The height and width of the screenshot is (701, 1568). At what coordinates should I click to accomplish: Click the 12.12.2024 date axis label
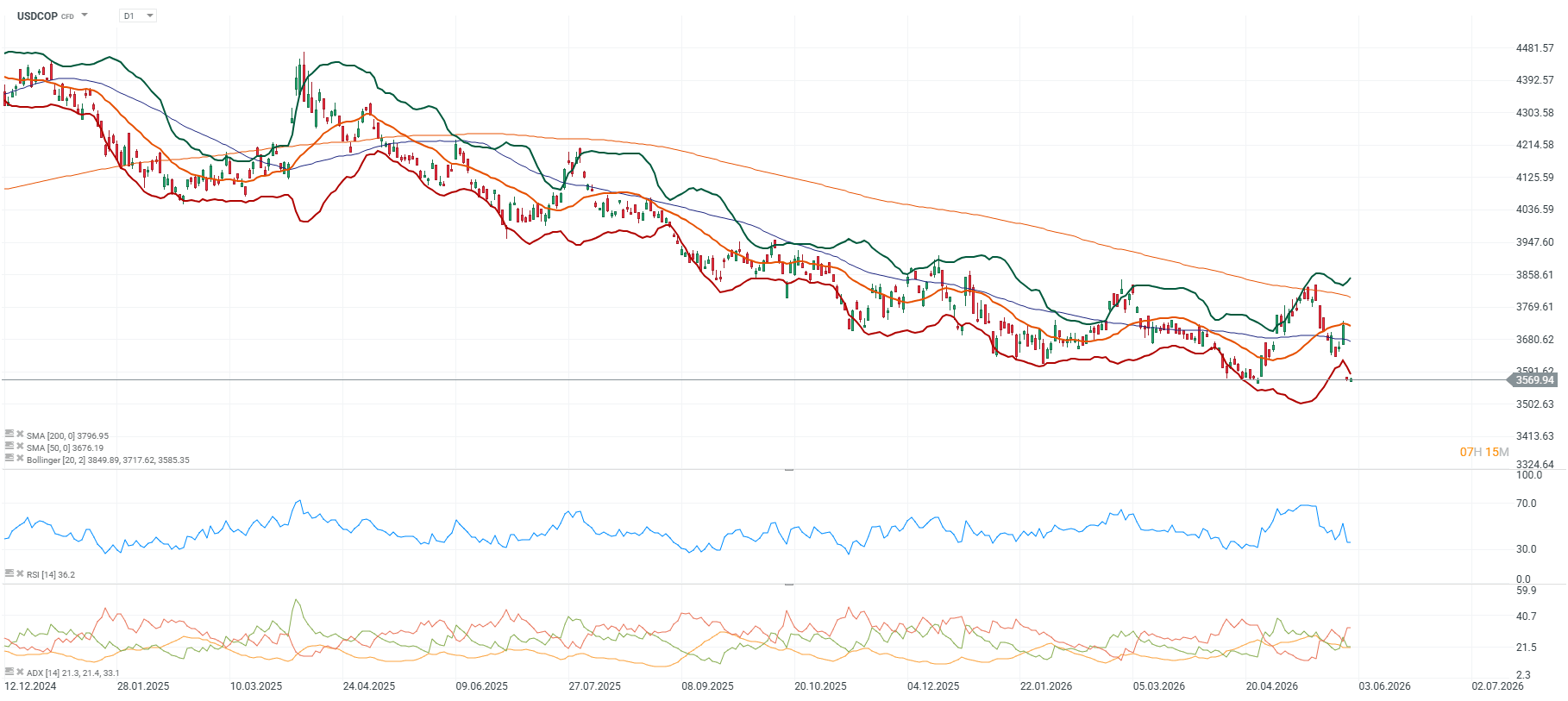(30, 686)
